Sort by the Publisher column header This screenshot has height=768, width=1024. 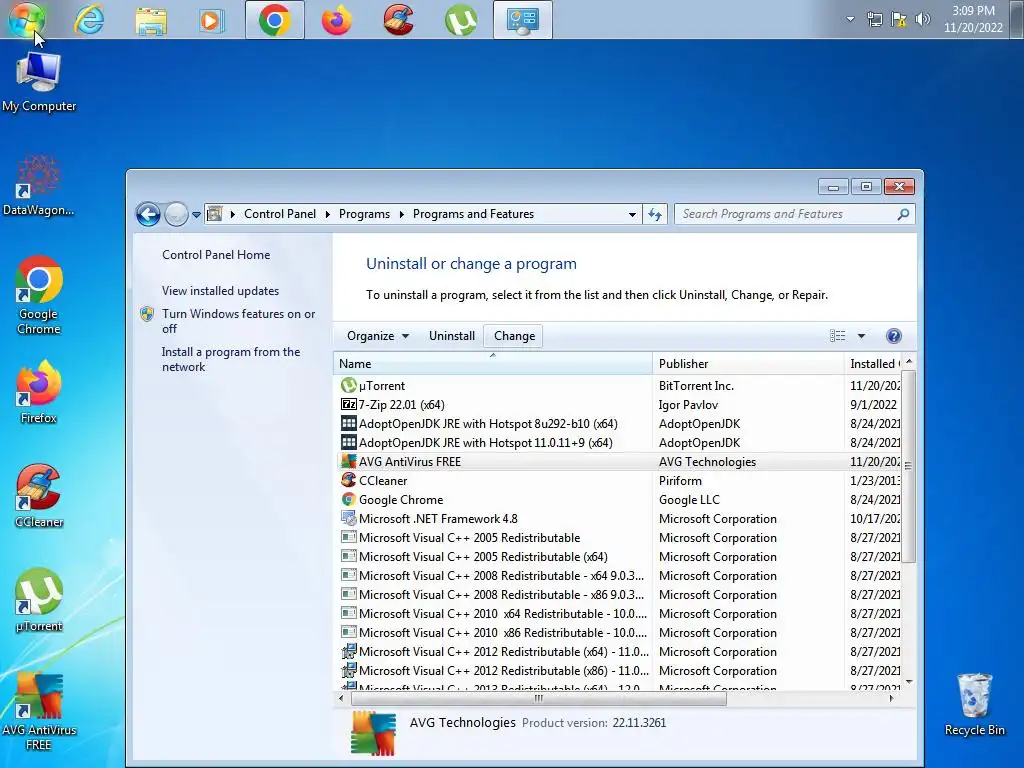(748, 364)
